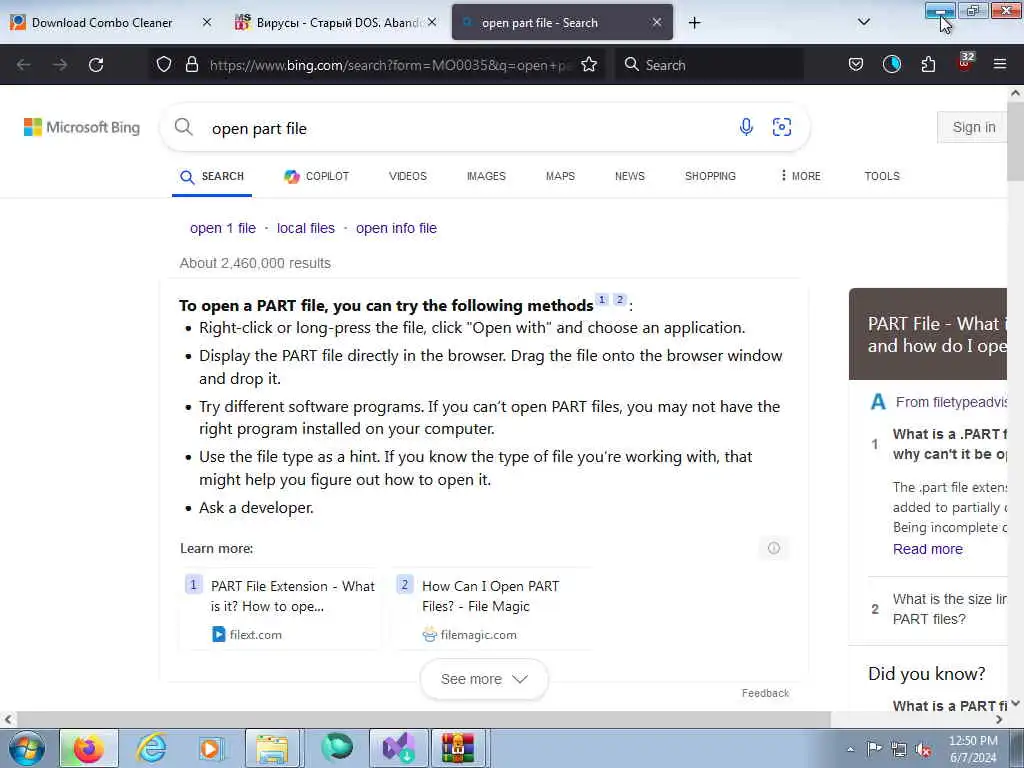The width and height of the screenshot is (1024, 768).
Task: Follow the 'open info file' related search
Action: tap(396, 228)
